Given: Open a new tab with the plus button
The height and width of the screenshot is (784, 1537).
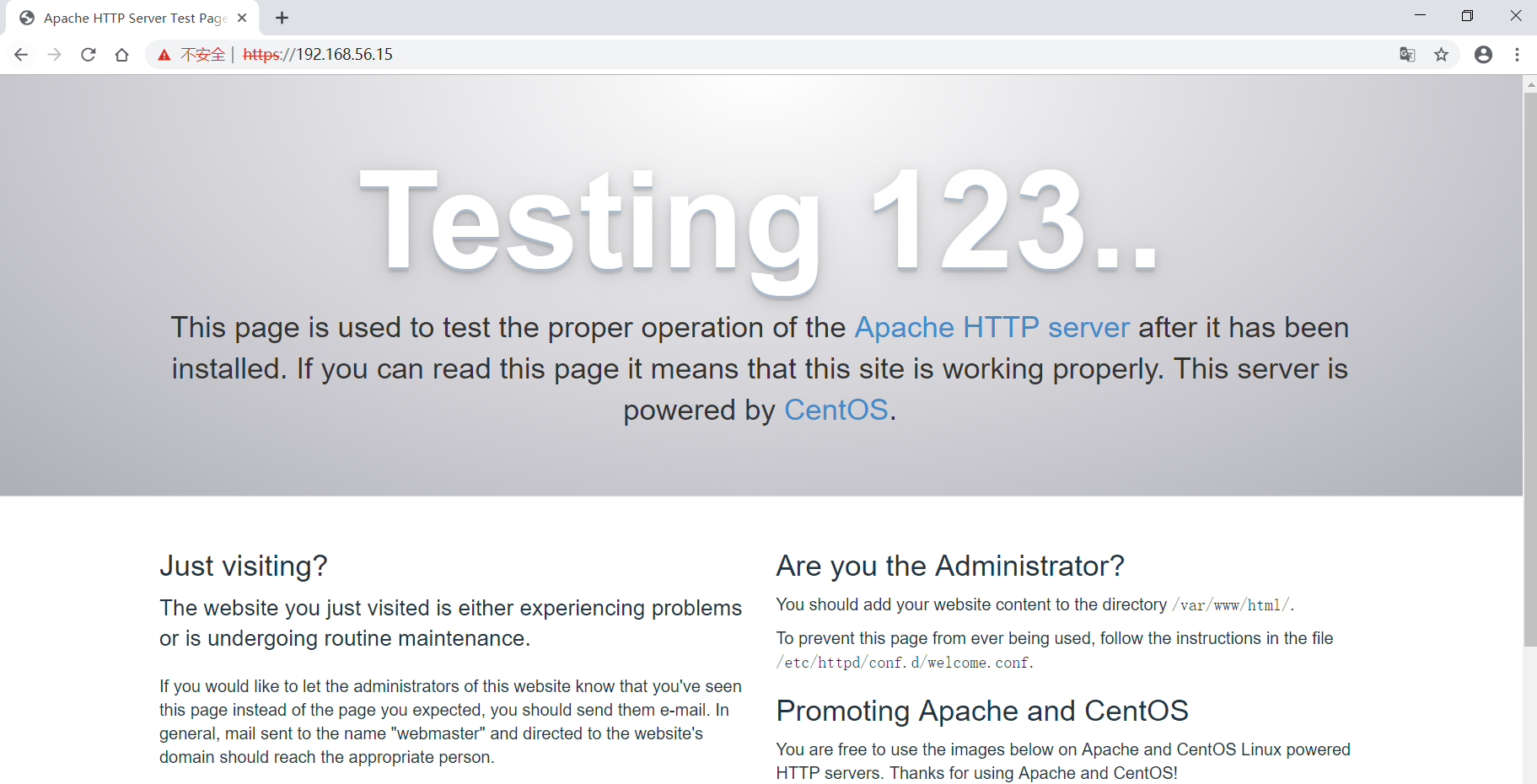Looking at the screenshot, I should 282,18.
